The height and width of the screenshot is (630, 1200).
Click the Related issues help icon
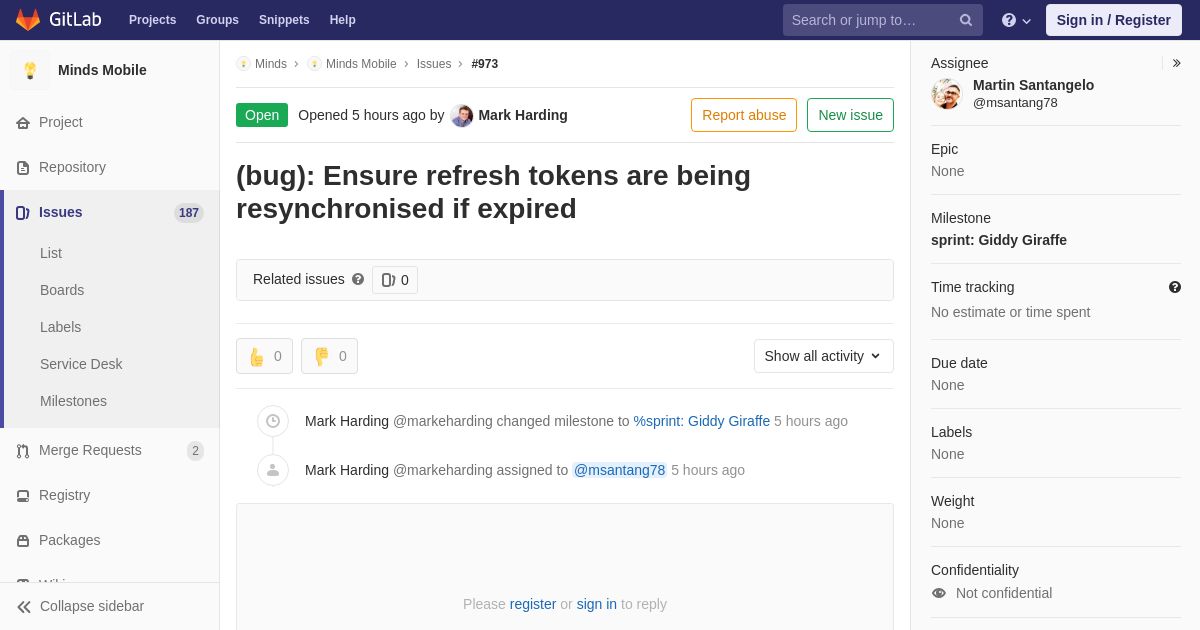coord(358,279)
